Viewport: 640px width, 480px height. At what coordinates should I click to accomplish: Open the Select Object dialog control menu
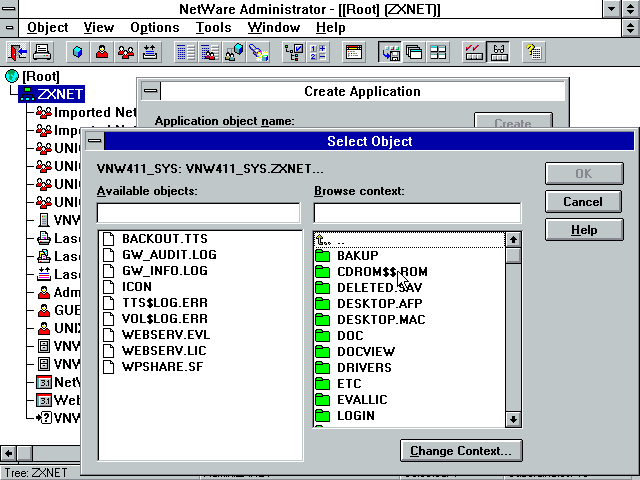[x=95, y=141]
